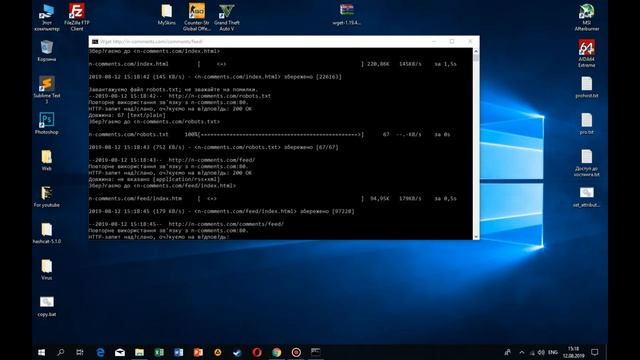The height and width of the screenshot is (360, 640).
Task: Select the Virus folder on desktop
Action: [47, 269]
